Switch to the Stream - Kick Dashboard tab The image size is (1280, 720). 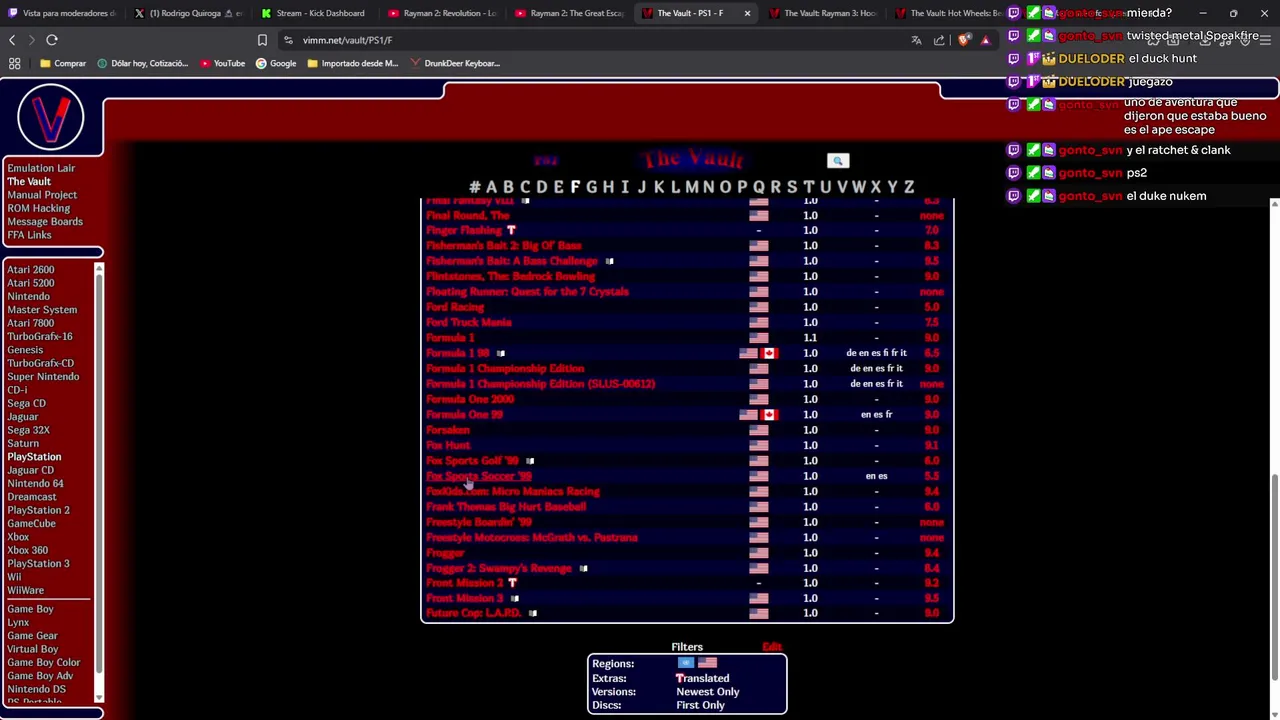[312, 13]
